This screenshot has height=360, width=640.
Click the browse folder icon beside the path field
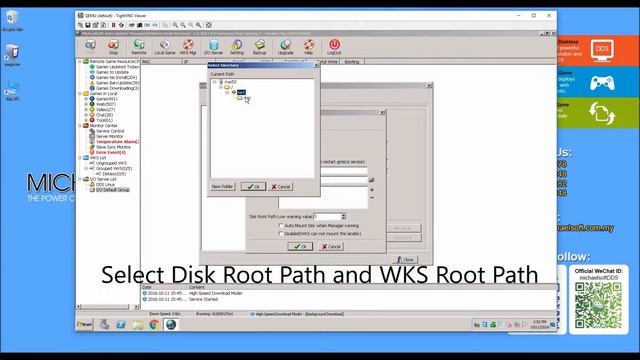point(371,180)
